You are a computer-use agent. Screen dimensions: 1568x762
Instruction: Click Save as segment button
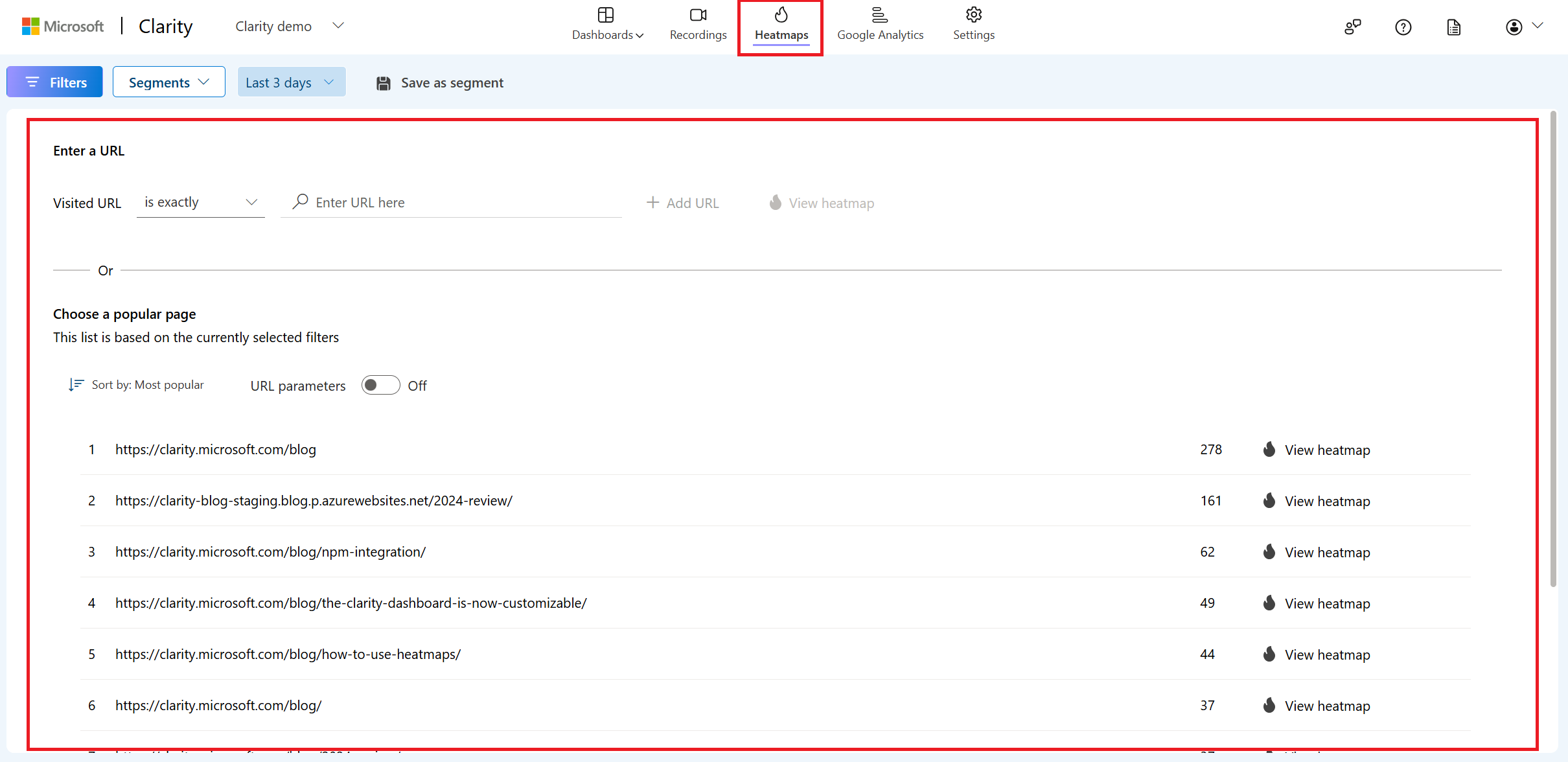pyautogui.click(x=440, y=82)
